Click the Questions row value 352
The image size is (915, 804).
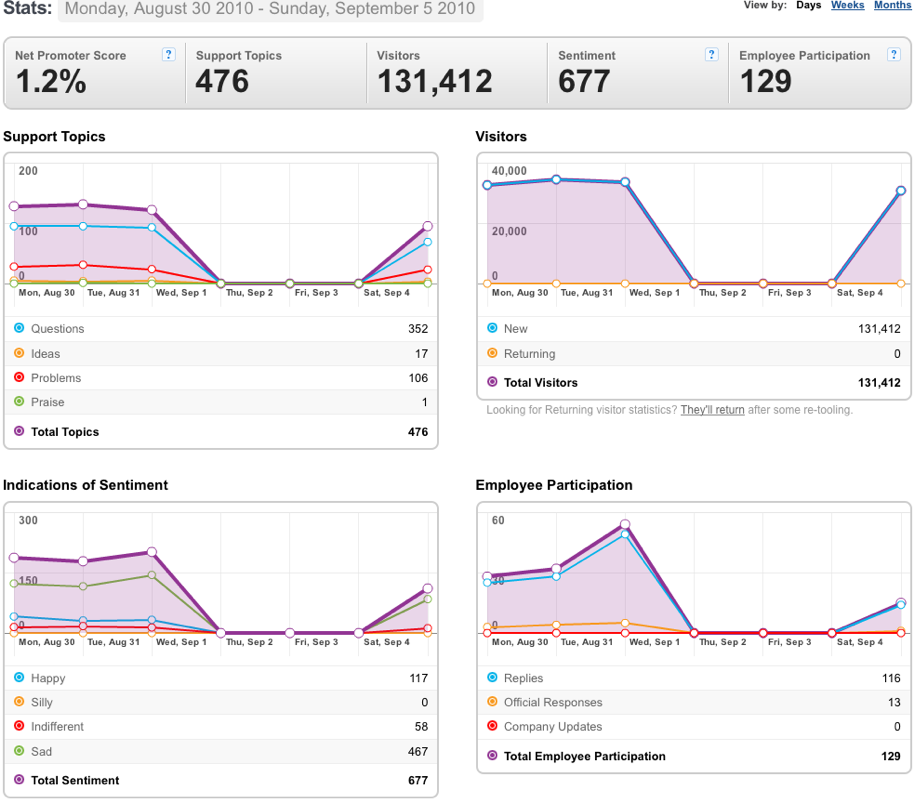tap(418, 328)
